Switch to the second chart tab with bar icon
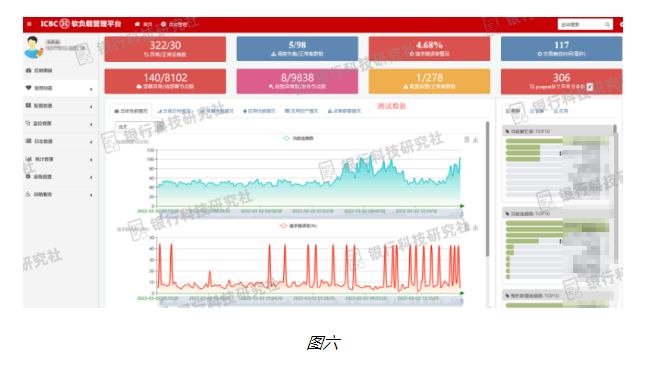Viewport: 665px width, 366px height. pyautogui.click(x=174, y=111)
